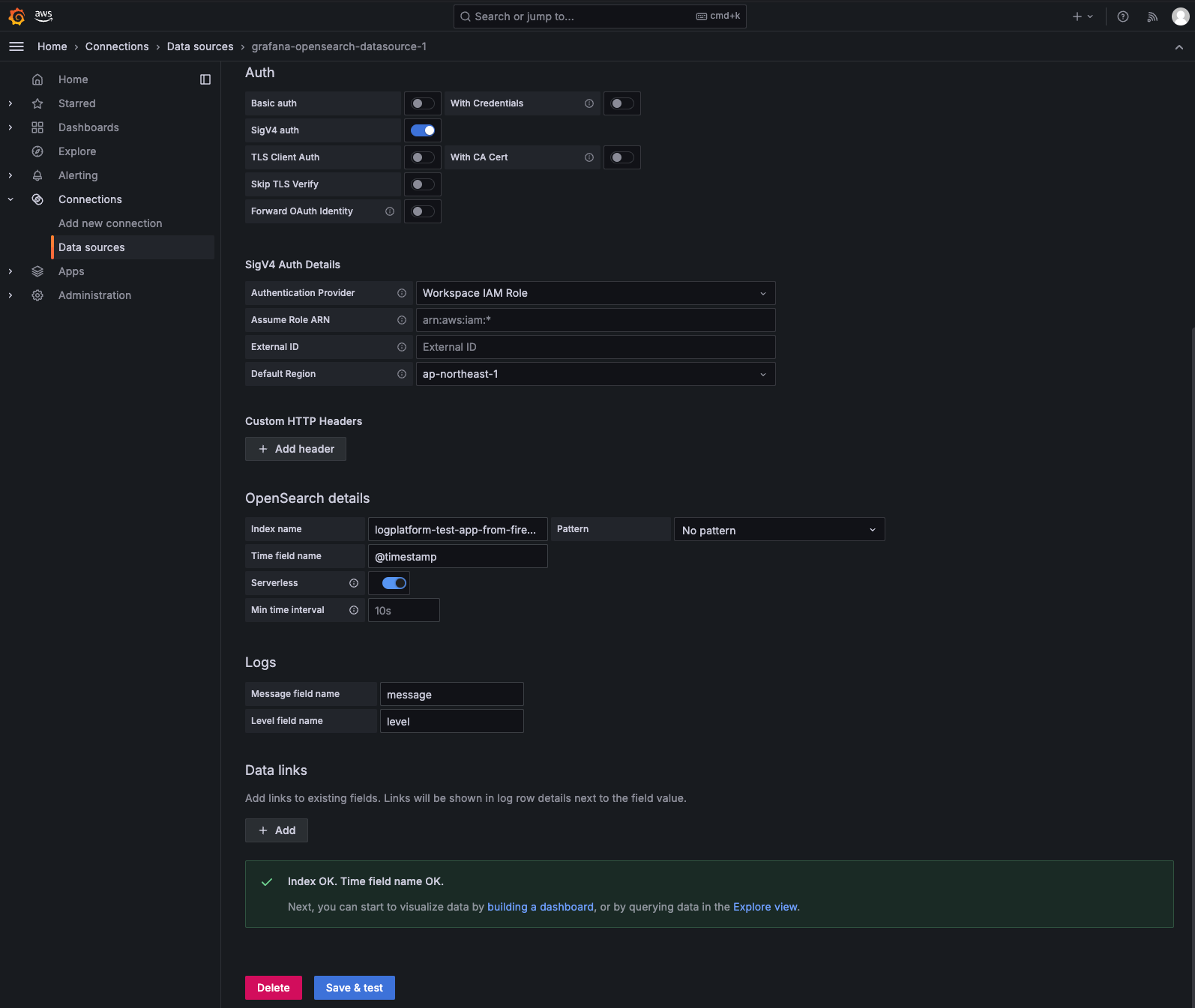The image size is (1195, 1008).
Task: Focus the Message field name input
Action: pos(452,695)
